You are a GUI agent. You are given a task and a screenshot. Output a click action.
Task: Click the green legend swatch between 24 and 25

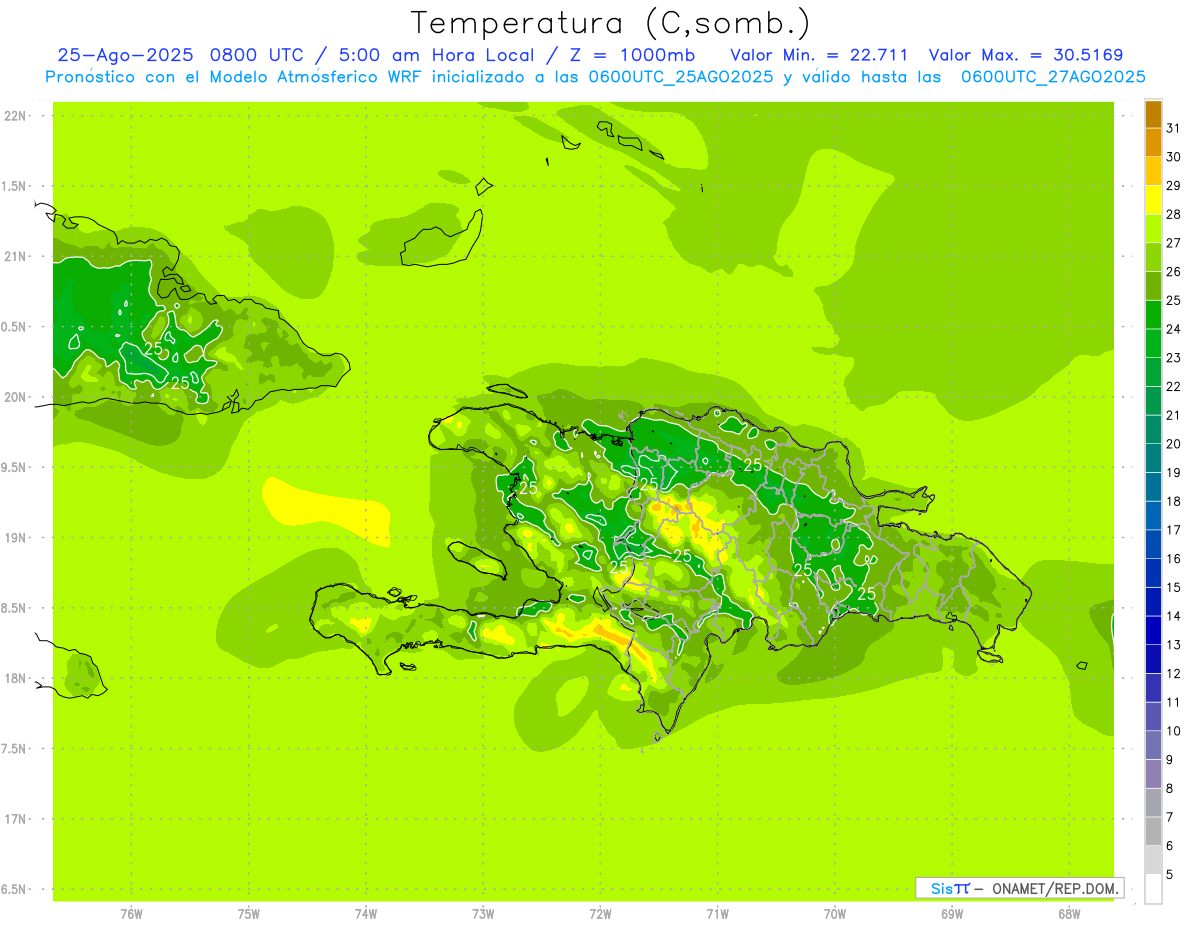tap(1153, 315)
